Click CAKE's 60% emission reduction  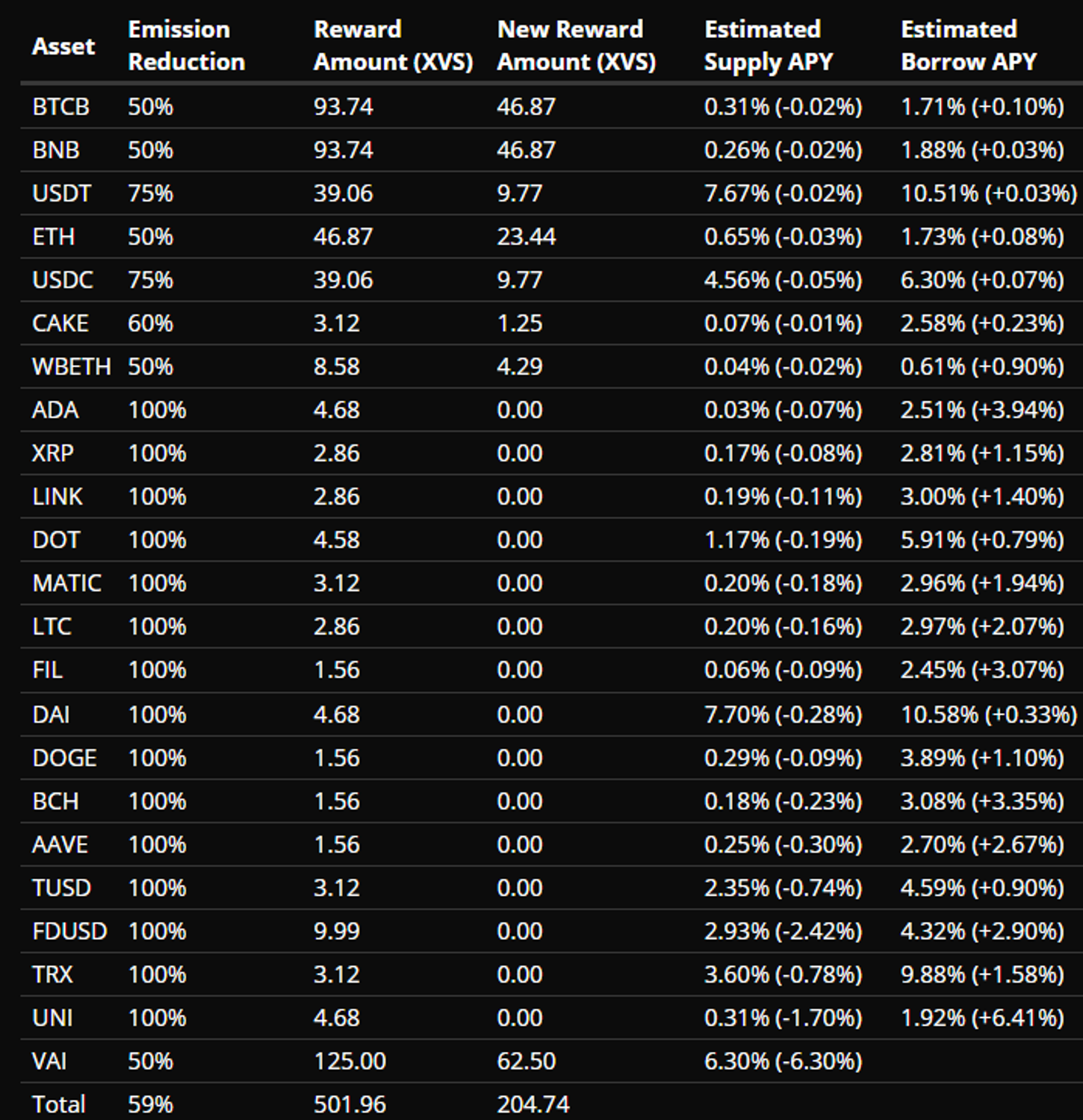tap(150, 323)
